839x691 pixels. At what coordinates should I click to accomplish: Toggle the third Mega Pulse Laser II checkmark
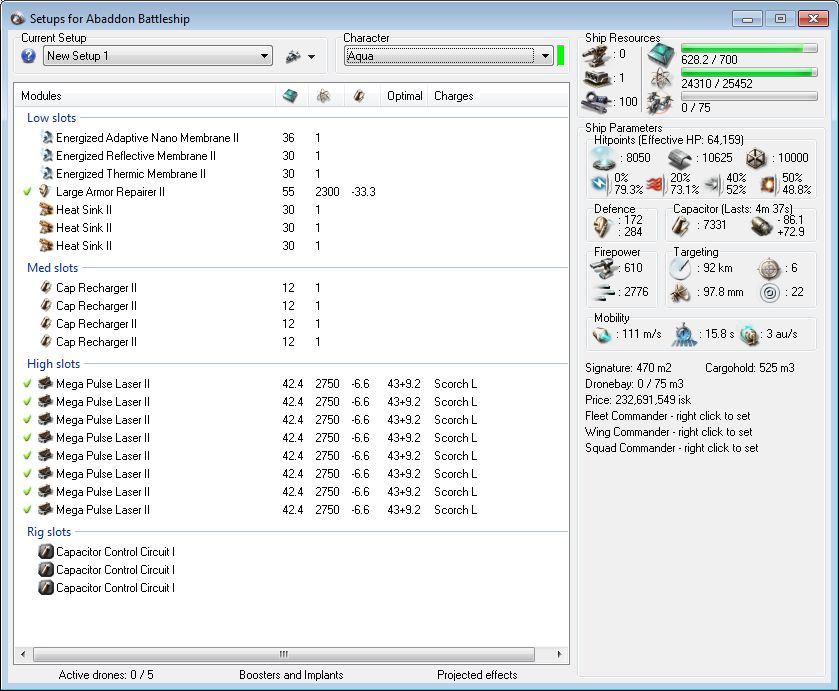pos(27,420)
